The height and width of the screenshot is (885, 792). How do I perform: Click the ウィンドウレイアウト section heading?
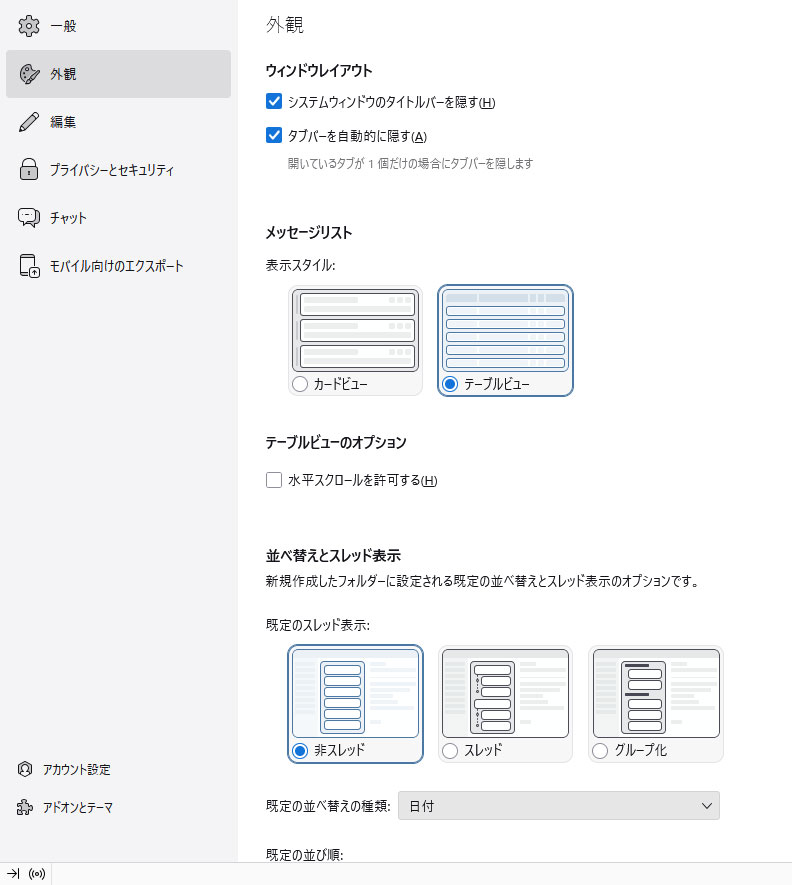(319, 71)
